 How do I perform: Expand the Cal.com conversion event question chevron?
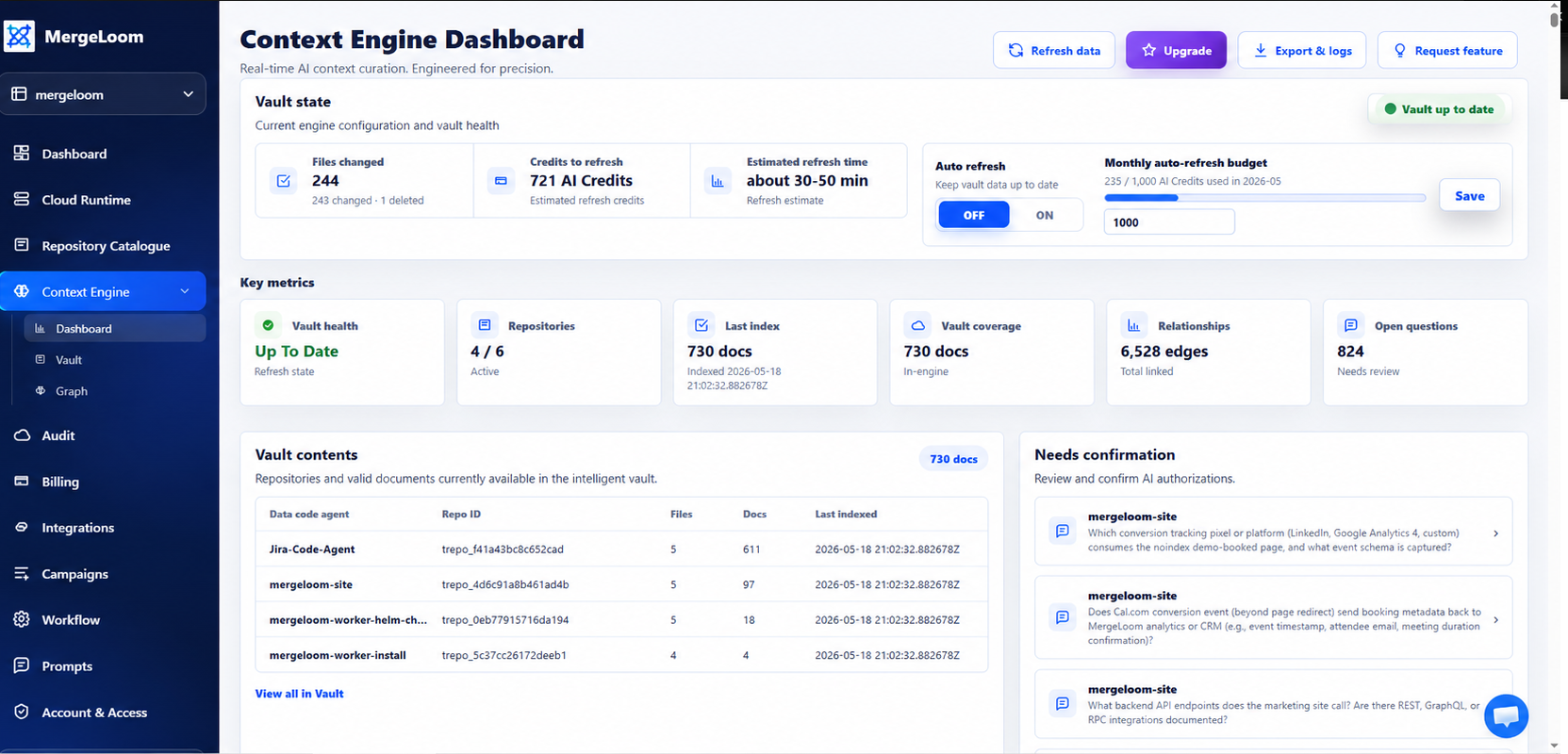tap(1495, 619)
